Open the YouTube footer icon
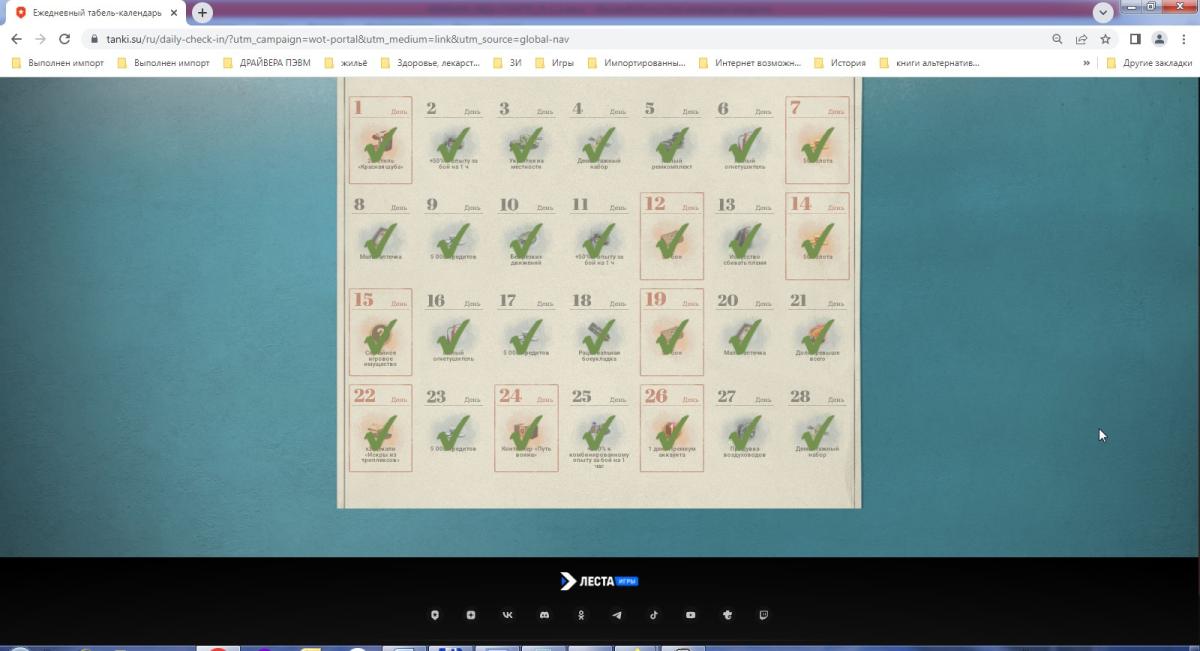This screenshot has height=651, width=1200. [x=690, y=615]
